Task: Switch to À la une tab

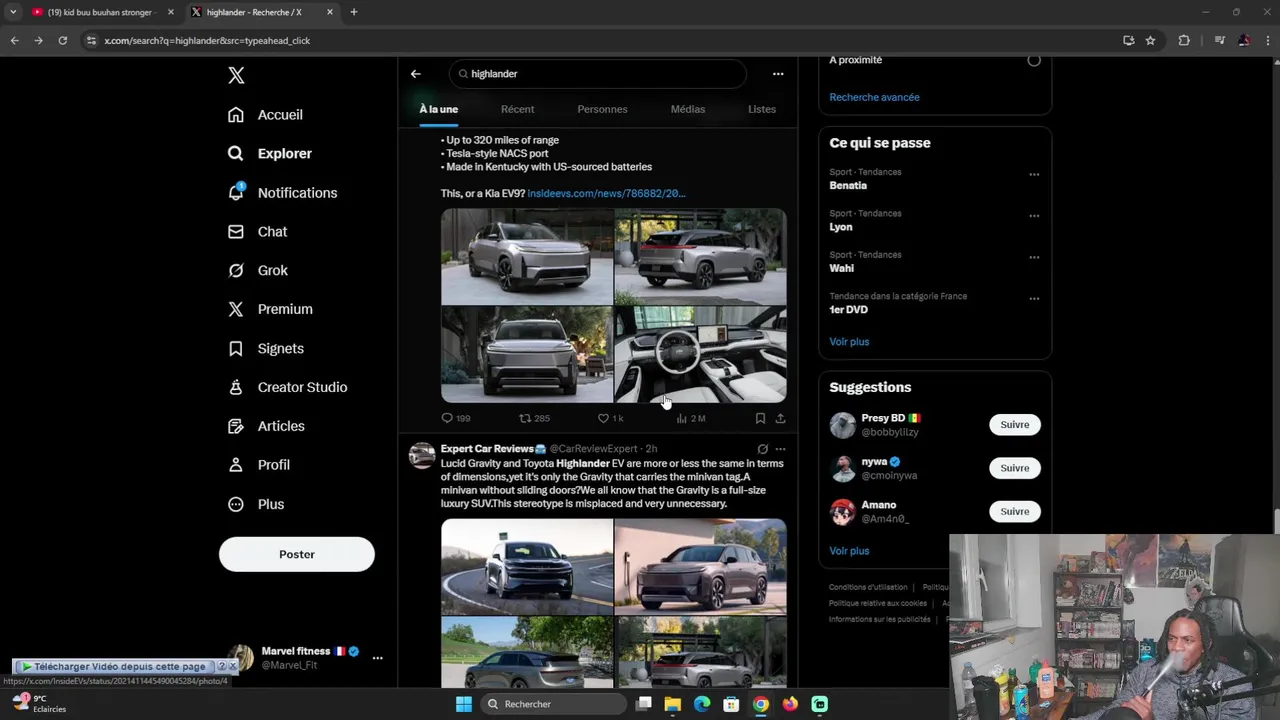Action: (438, 109)
